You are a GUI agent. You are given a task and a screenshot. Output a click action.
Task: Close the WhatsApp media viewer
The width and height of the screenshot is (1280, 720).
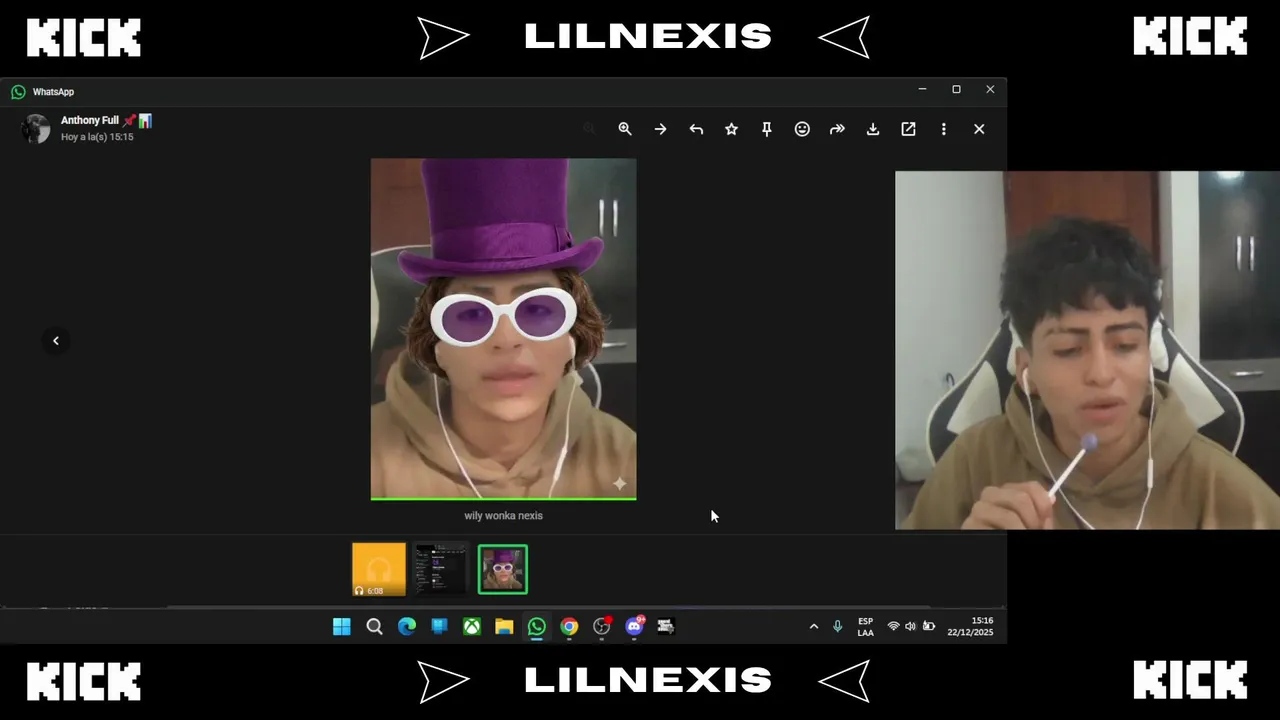click(x=979, y=129)
